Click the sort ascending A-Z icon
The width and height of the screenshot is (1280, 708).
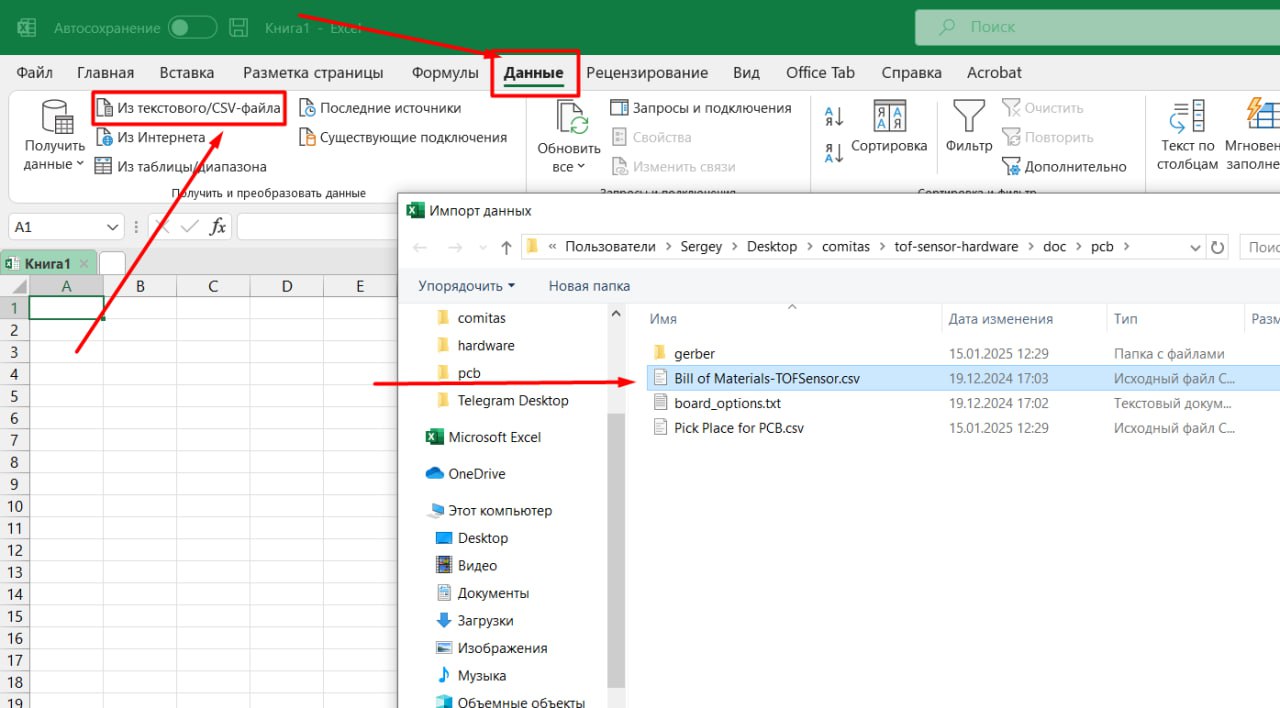[x=834, y=117]
